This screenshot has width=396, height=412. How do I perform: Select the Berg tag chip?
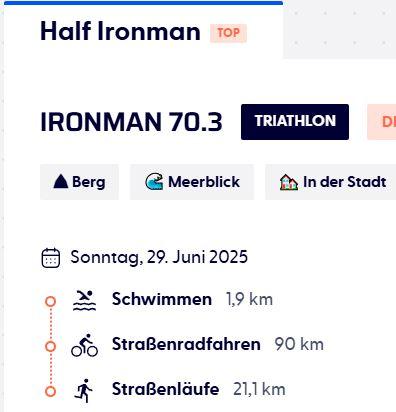click(x=79, y=182)
